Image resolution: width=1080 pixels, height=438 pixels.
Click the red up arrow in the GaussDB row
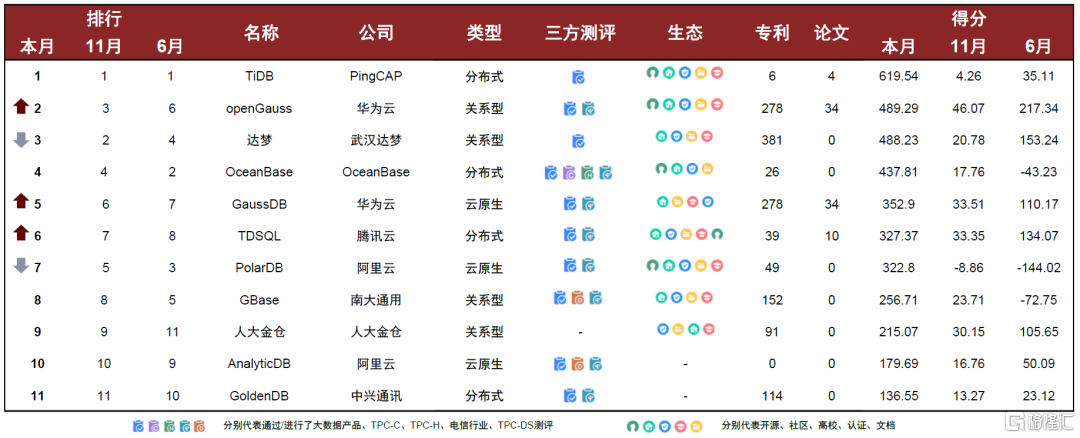(x=21, y=202)
